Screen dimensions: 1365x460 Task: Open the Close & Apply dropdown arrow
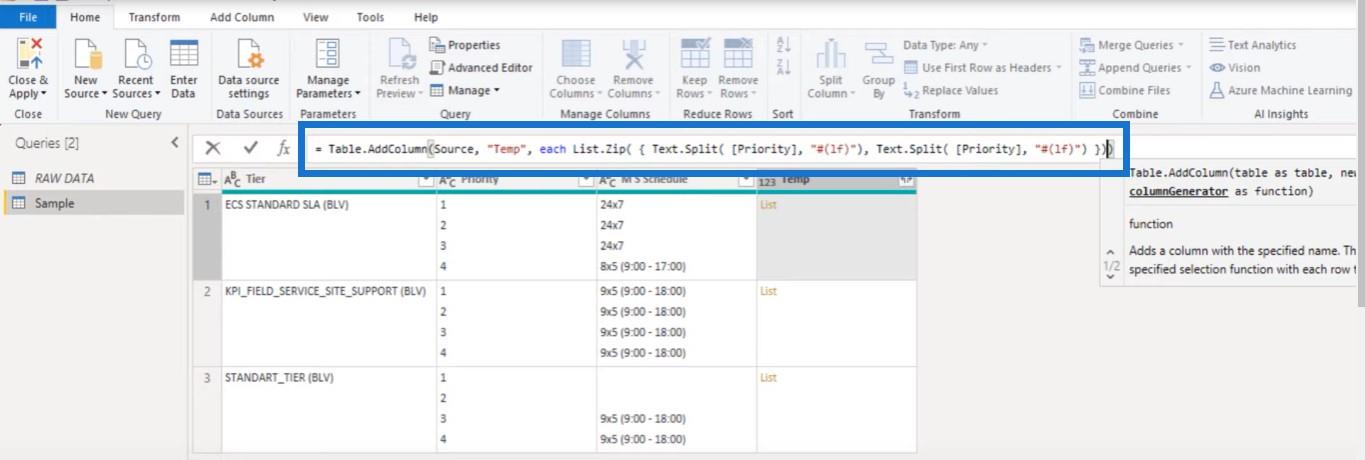pos(44,94)
